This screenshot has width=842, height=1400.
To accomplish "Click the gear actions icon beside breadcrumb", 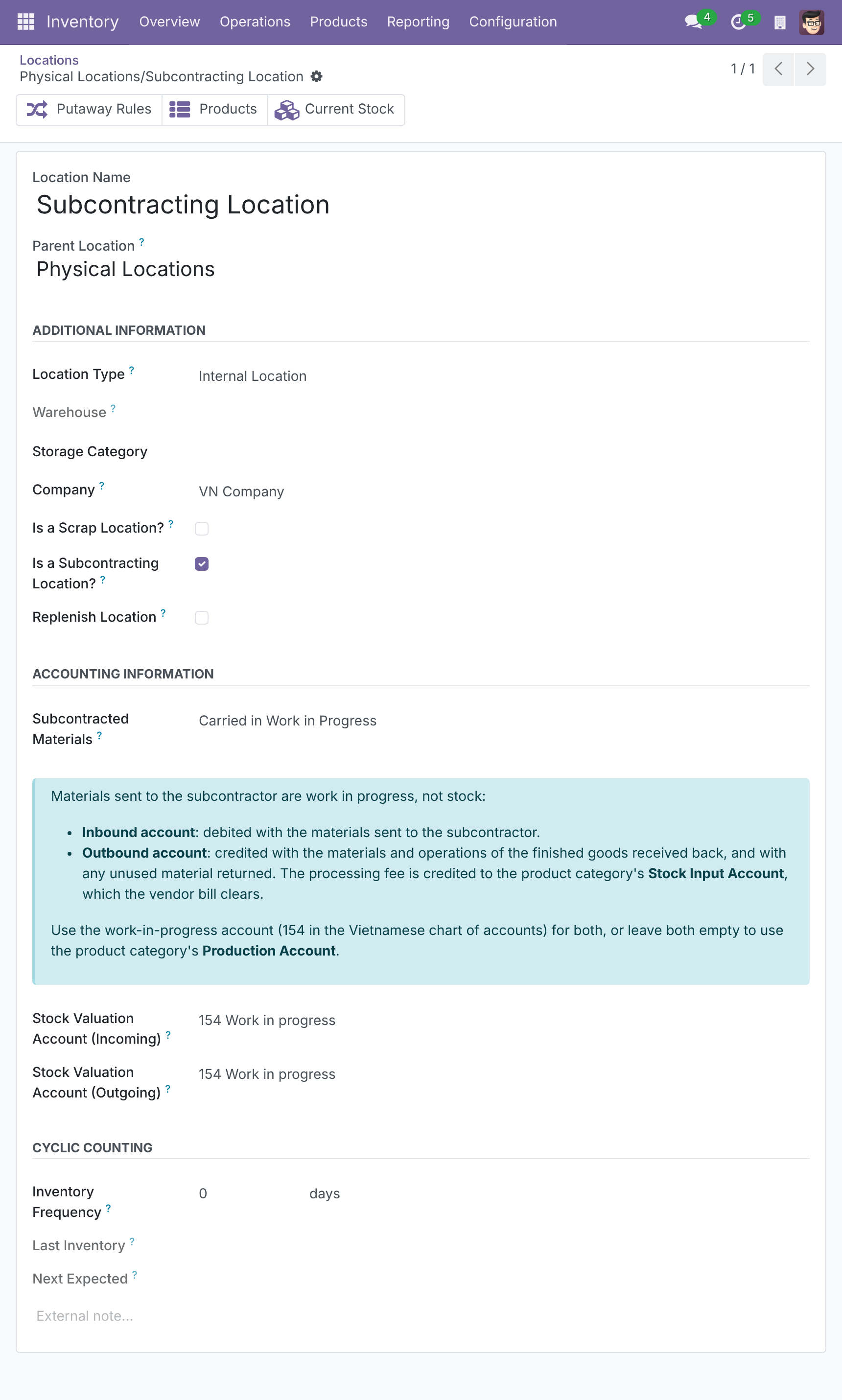I will [x=317, y=76].
